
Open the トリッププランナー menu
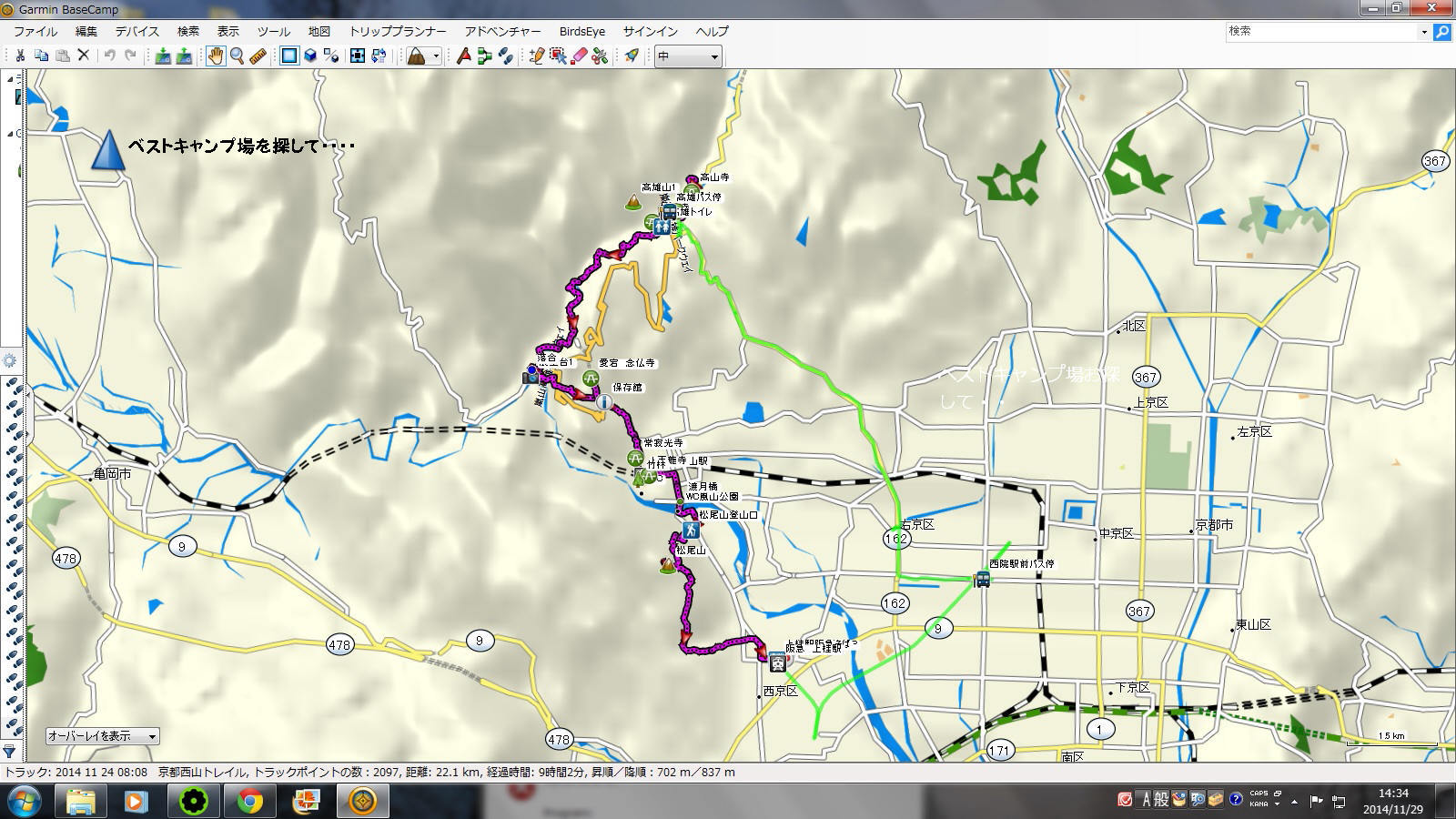398,31
